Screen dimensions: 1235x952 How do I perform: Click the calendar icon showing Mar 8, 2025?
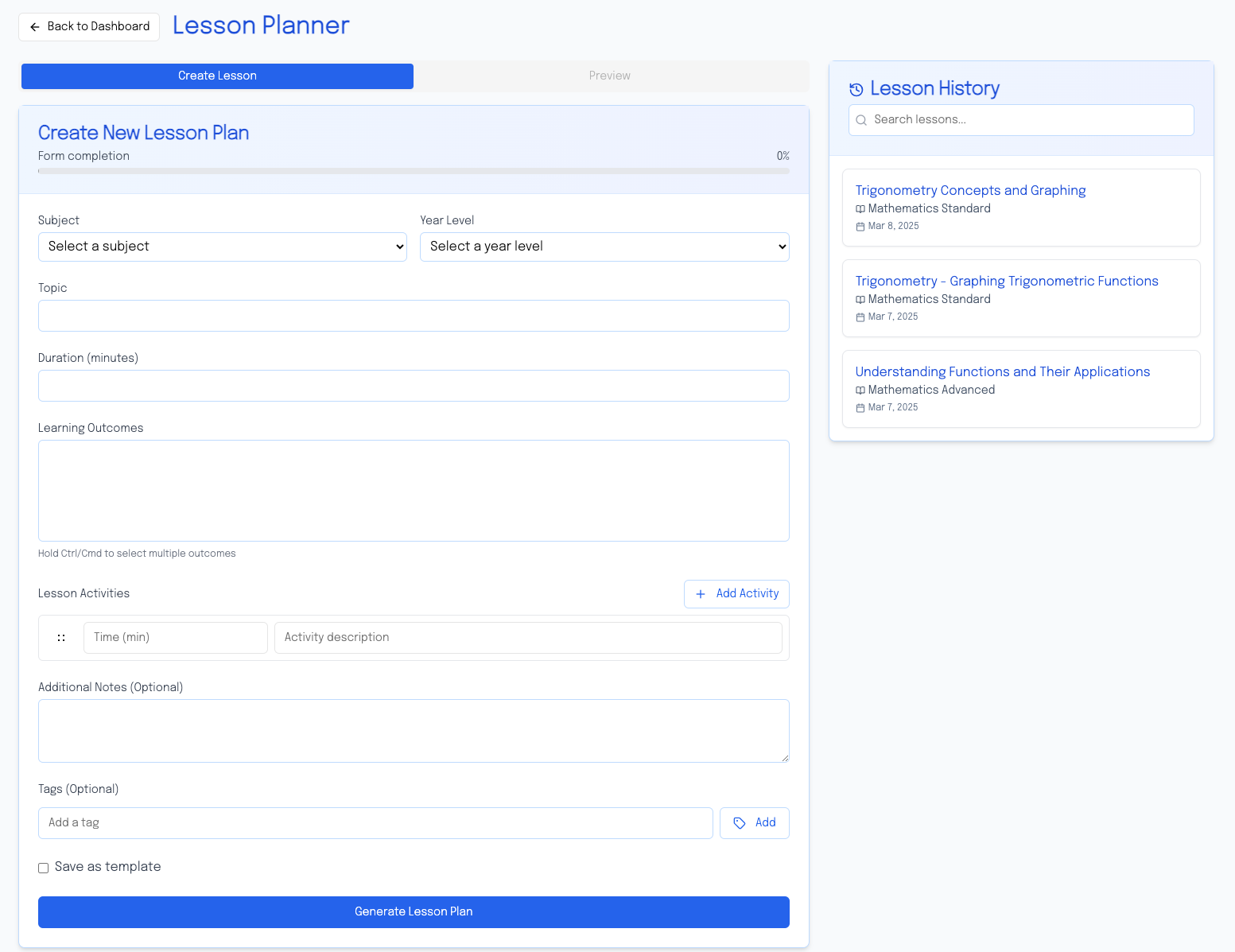860,226
